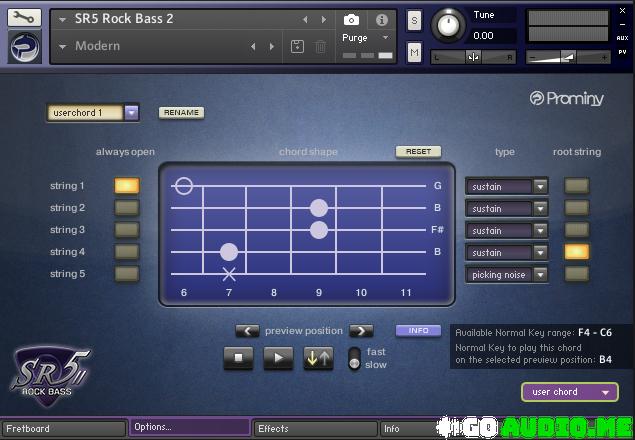
Task: Set string 1 as root string
Action: 577,186
